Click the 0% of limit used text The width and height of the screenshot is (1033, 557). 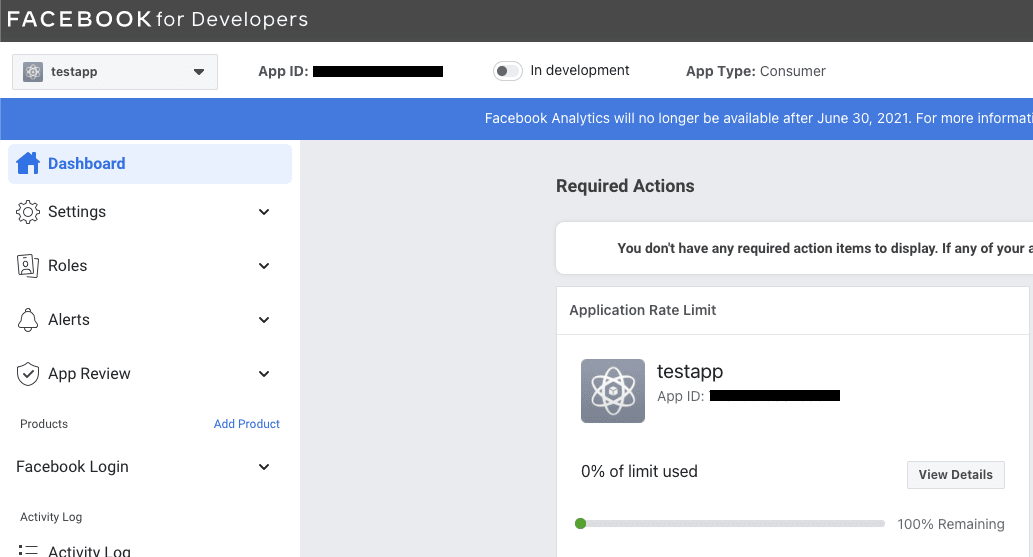tap(639, 471)
